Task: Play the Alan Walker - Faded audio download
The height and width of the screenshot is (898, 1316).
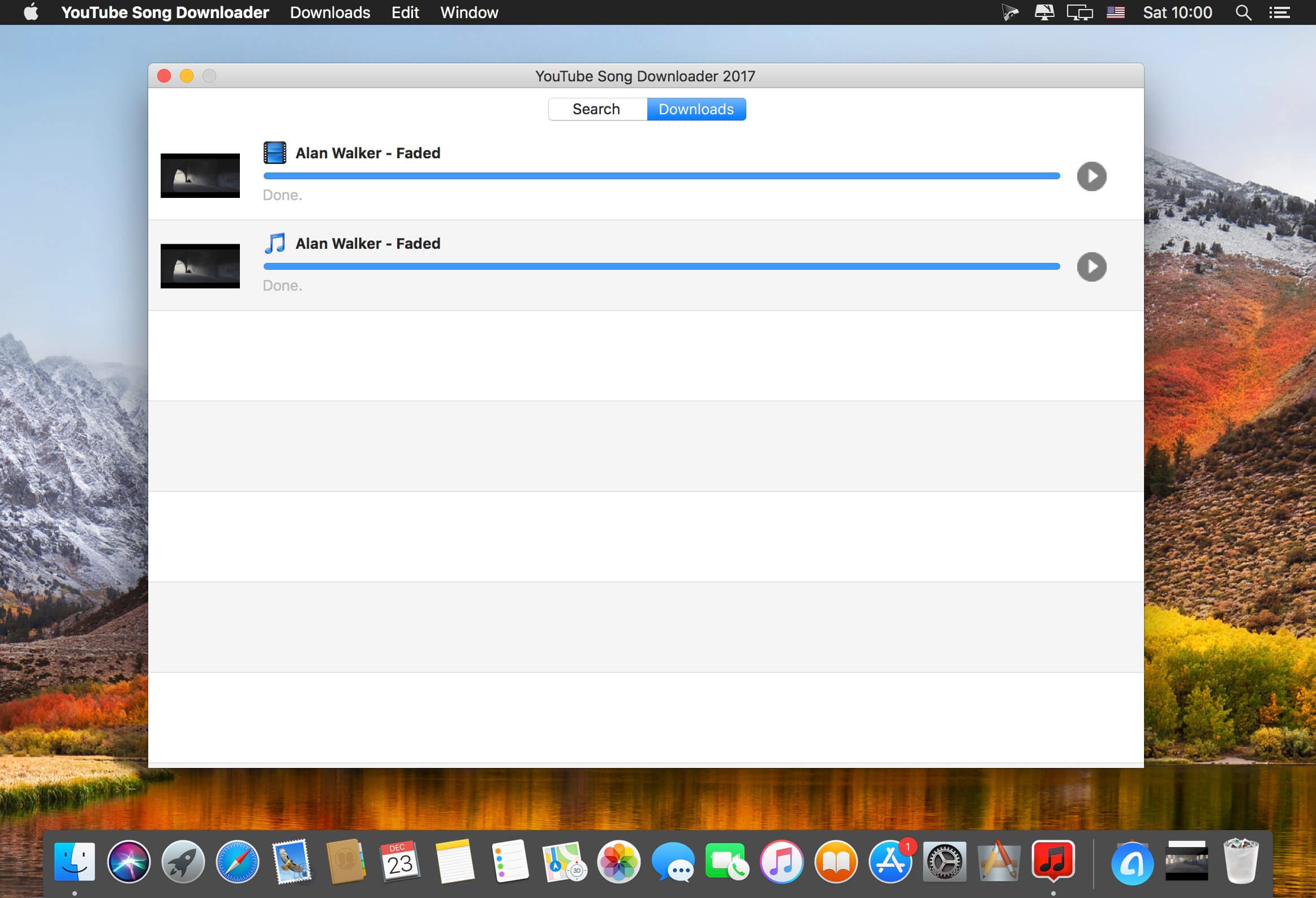Action: 1091,267
